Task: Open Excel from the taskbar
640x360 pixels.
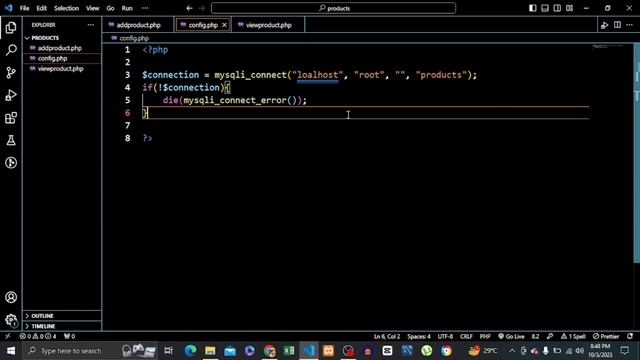Action: (289, 351)
